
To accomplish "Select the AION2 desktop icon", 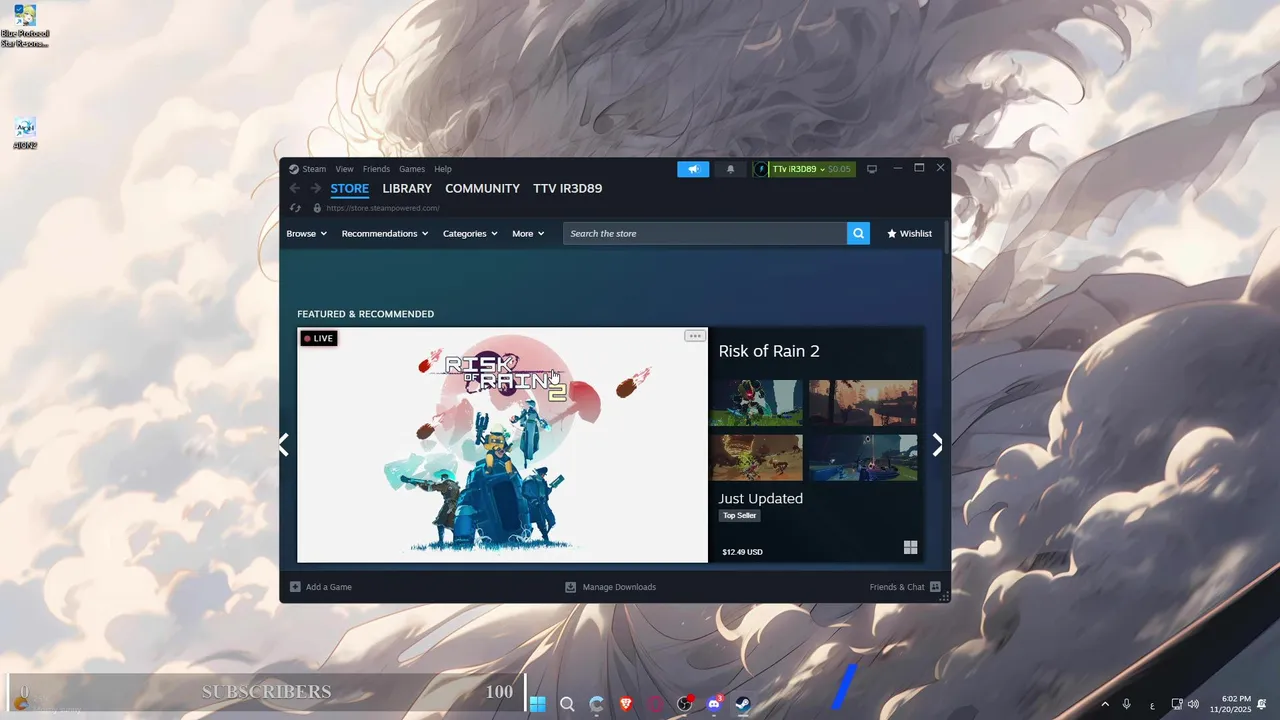I will (x=25, y=134).
